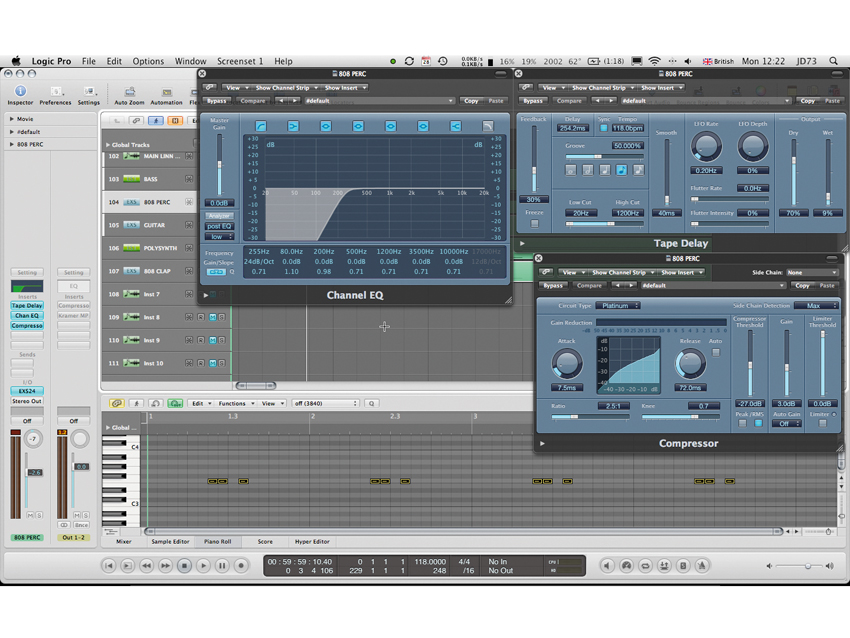
Task: Switch to the Sample Editor tab
Action: click(x=170, y=542)
